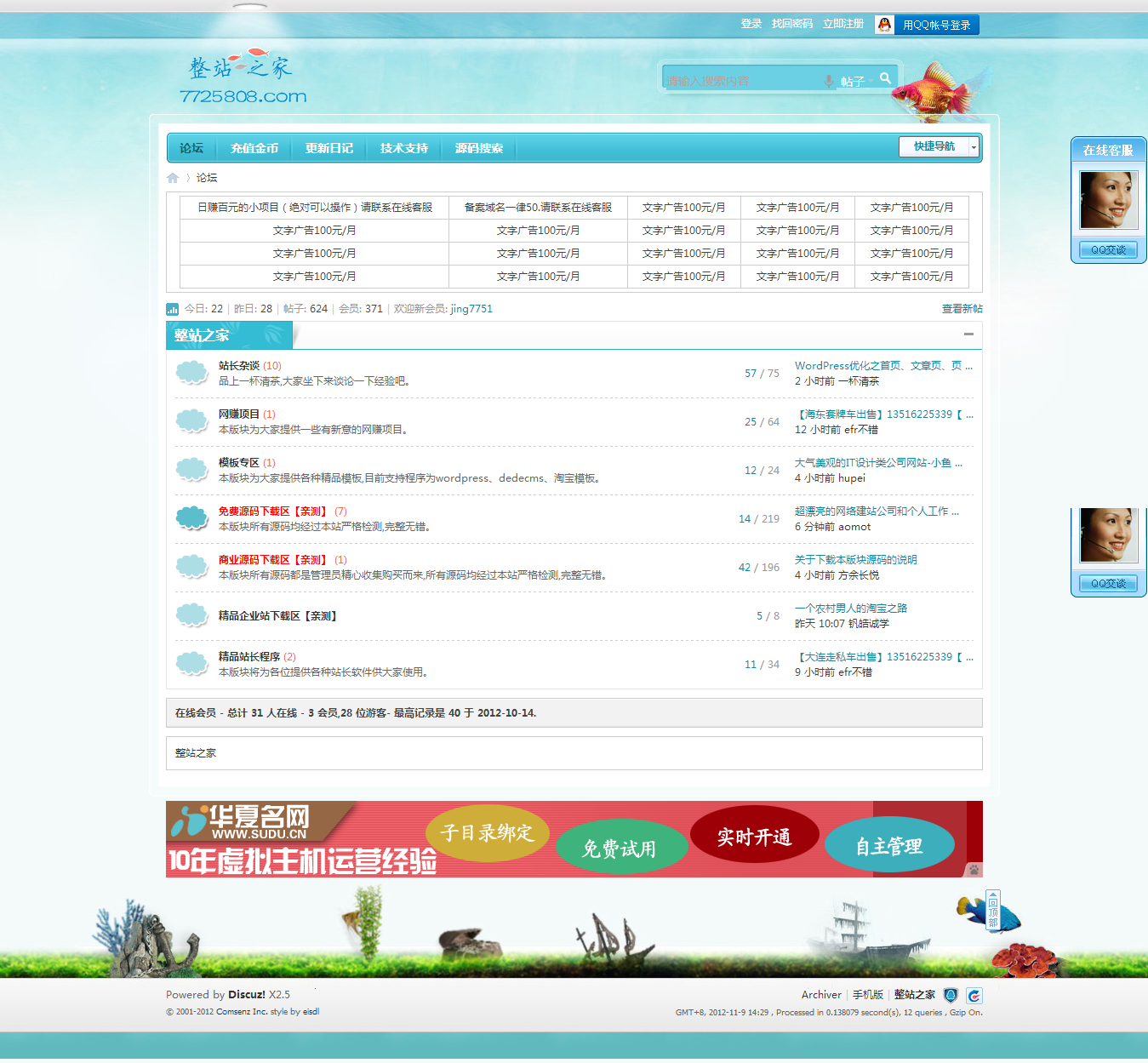Click the 站长杂谈 forum cloud icon

point(191,373)
